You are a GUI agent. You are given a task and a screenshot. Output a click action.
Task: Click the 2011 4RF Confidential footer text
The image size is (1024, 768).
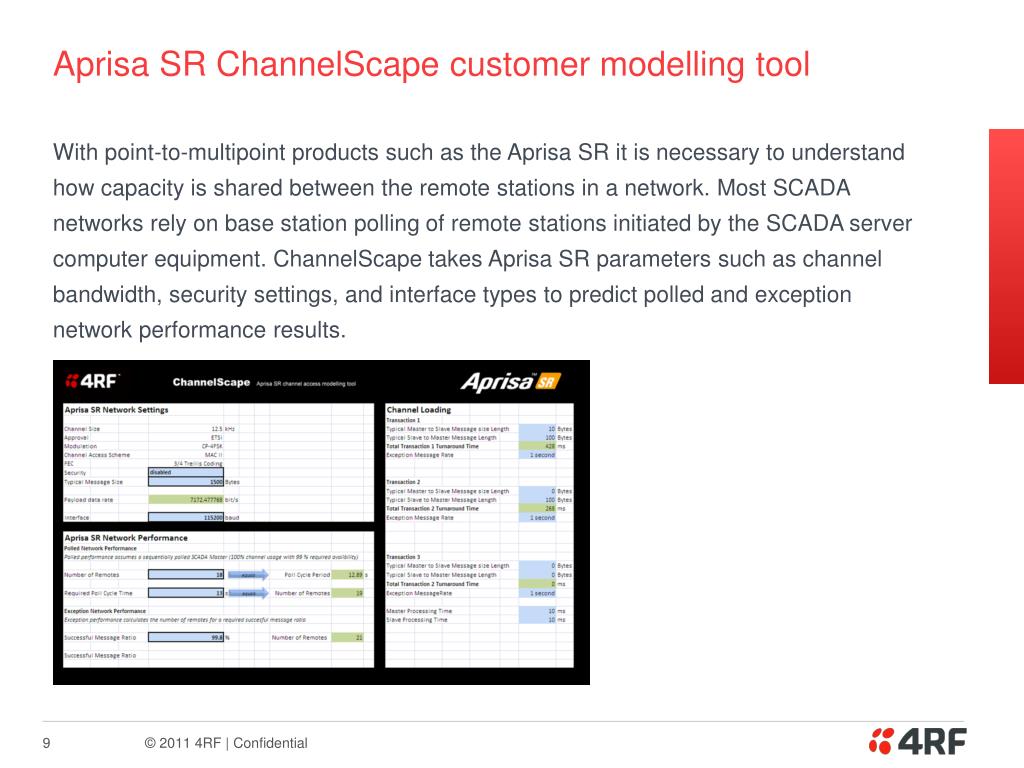(226, 743)
